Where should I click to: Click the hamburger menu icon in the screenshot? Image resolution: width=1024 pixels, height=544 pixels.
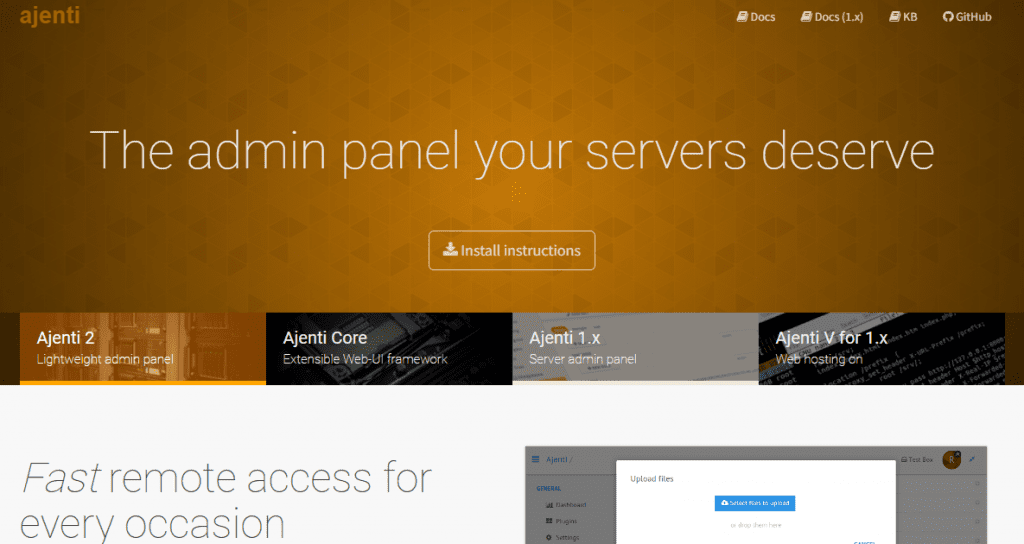click(x=536, y=459)
